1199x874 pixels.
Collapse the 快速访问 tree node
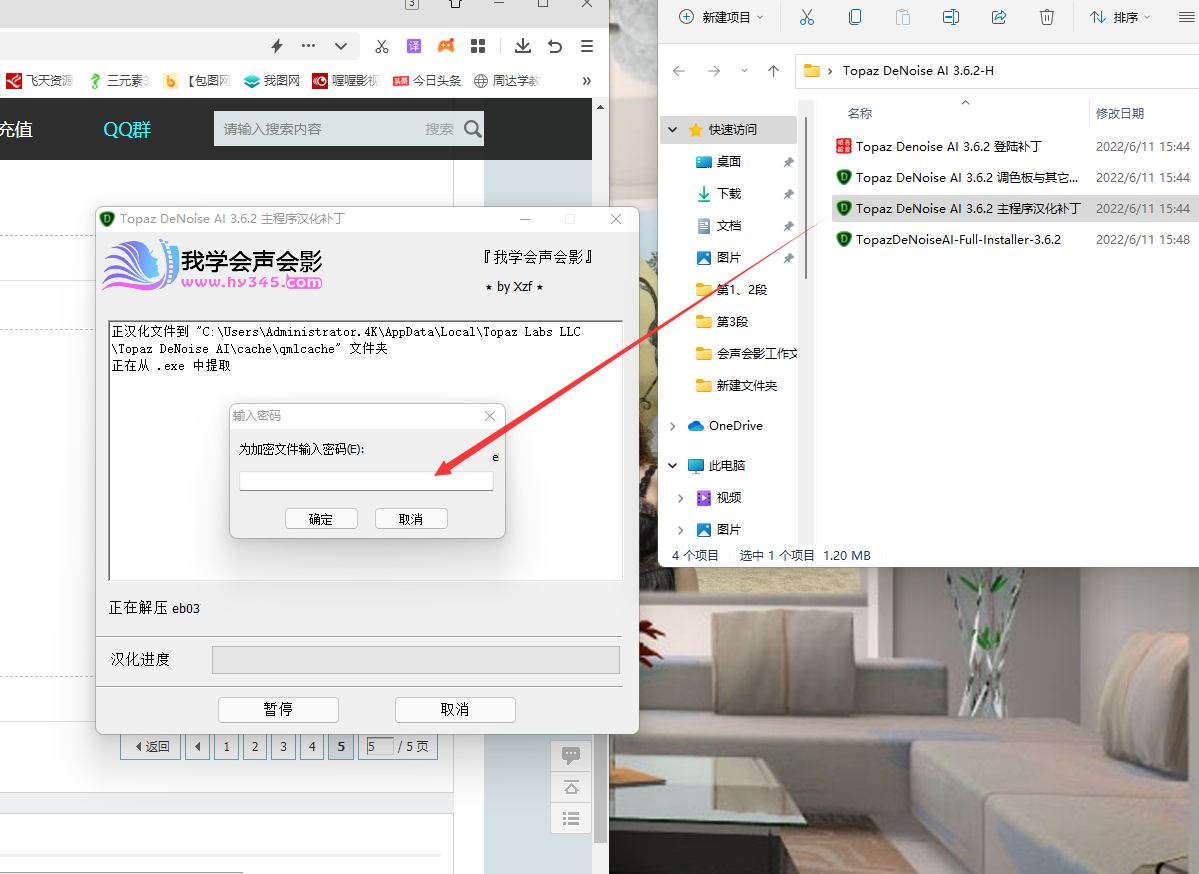pyautogui.click(x=673, y=130)
